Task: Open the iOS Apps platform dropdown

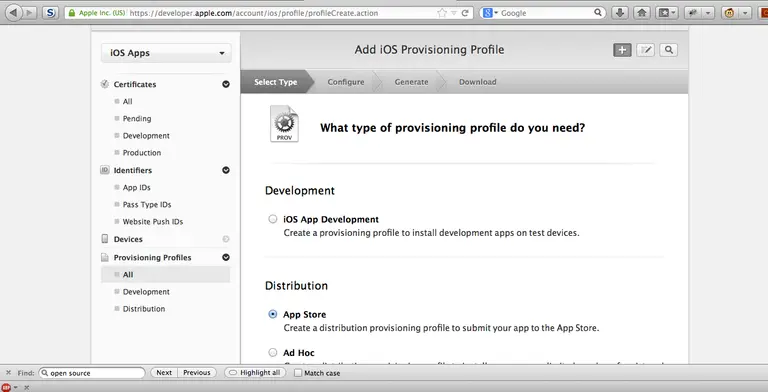Action: tap(166, 53)
